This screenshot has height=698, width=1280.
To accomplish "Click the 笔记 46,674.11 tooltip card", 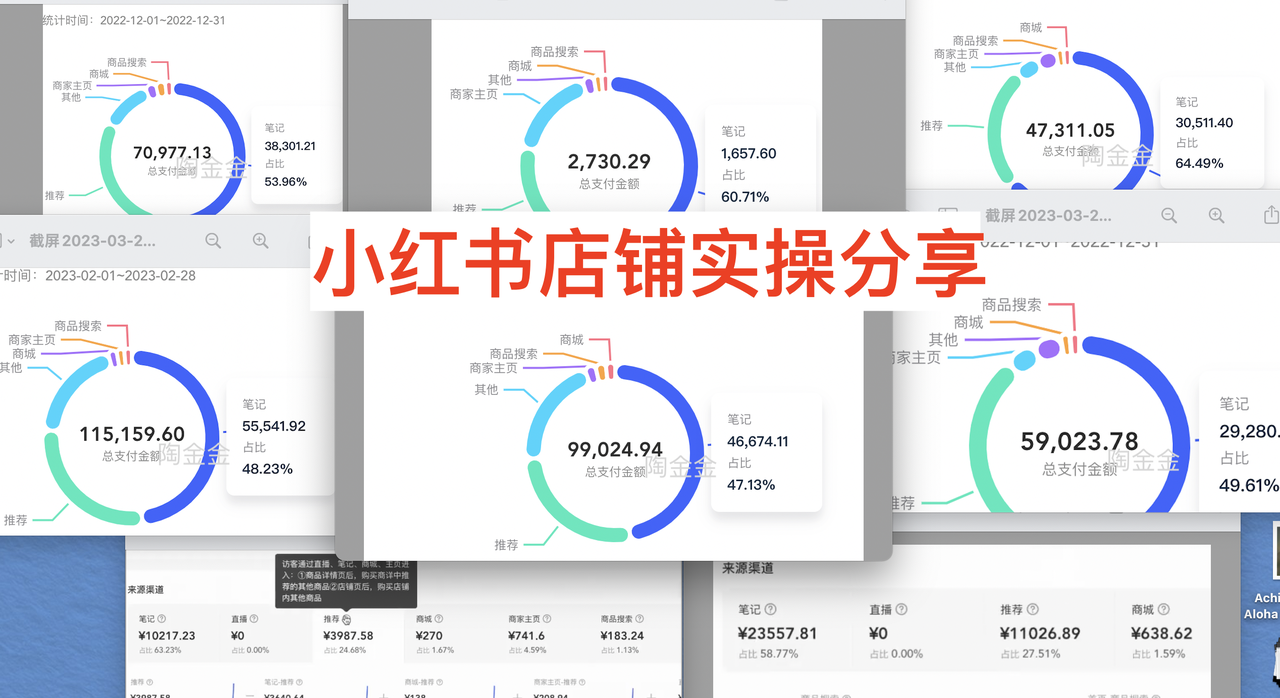I will tap(766, 452).
